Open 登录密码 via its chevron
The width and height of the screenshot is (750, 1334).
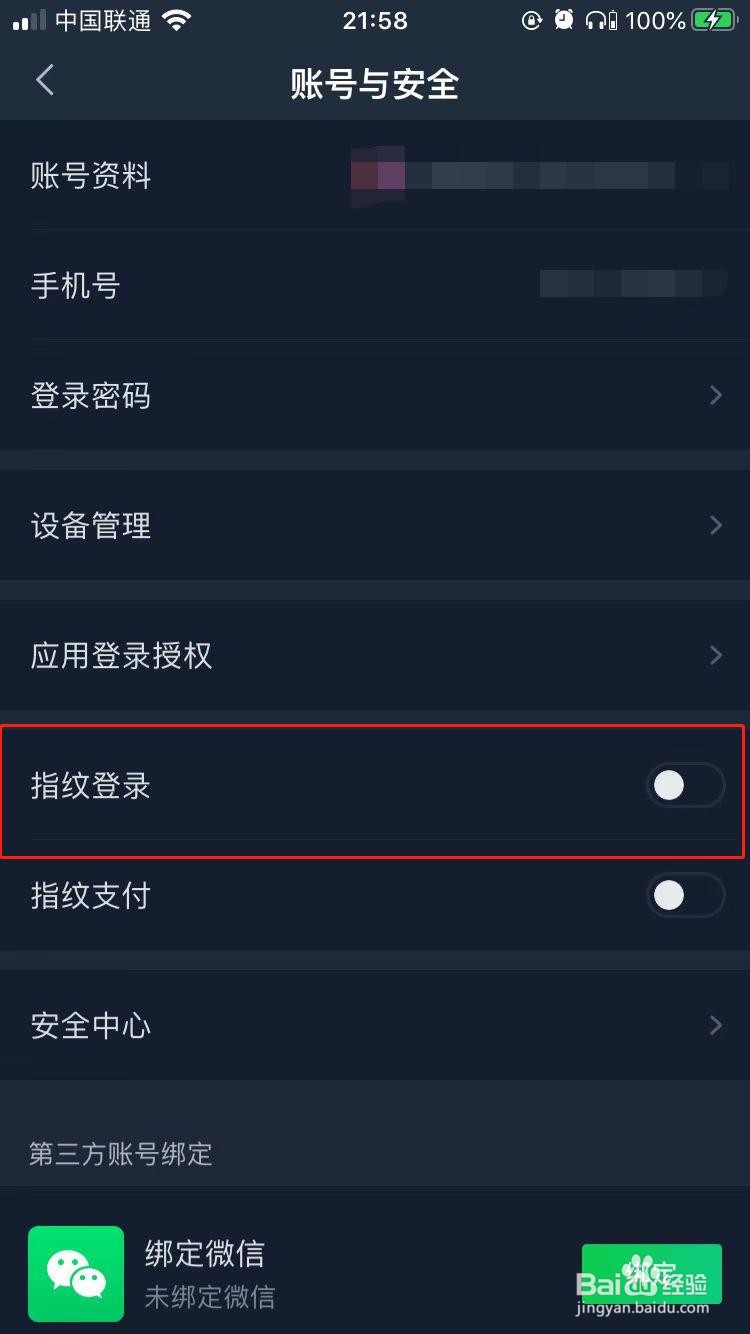point(714,395)
